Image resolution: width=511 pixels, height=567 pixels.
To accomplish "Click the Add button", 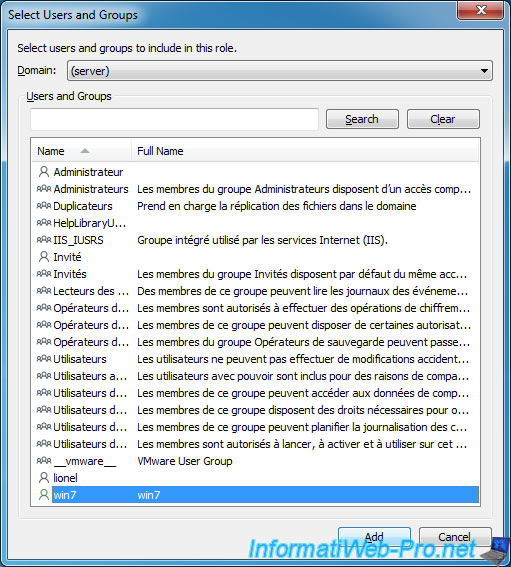I will coord(374,537).
